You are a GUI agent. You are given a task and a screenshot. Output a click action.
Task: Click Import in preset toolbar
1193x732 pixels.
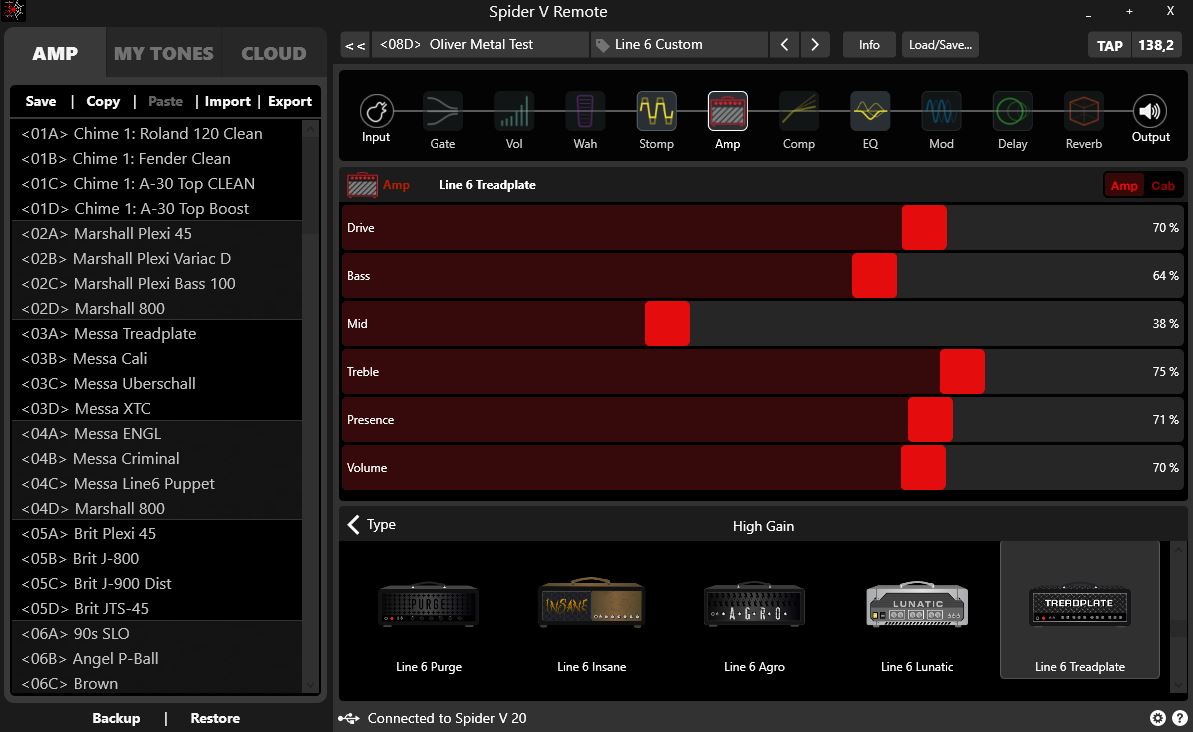[x=227, y=101]
